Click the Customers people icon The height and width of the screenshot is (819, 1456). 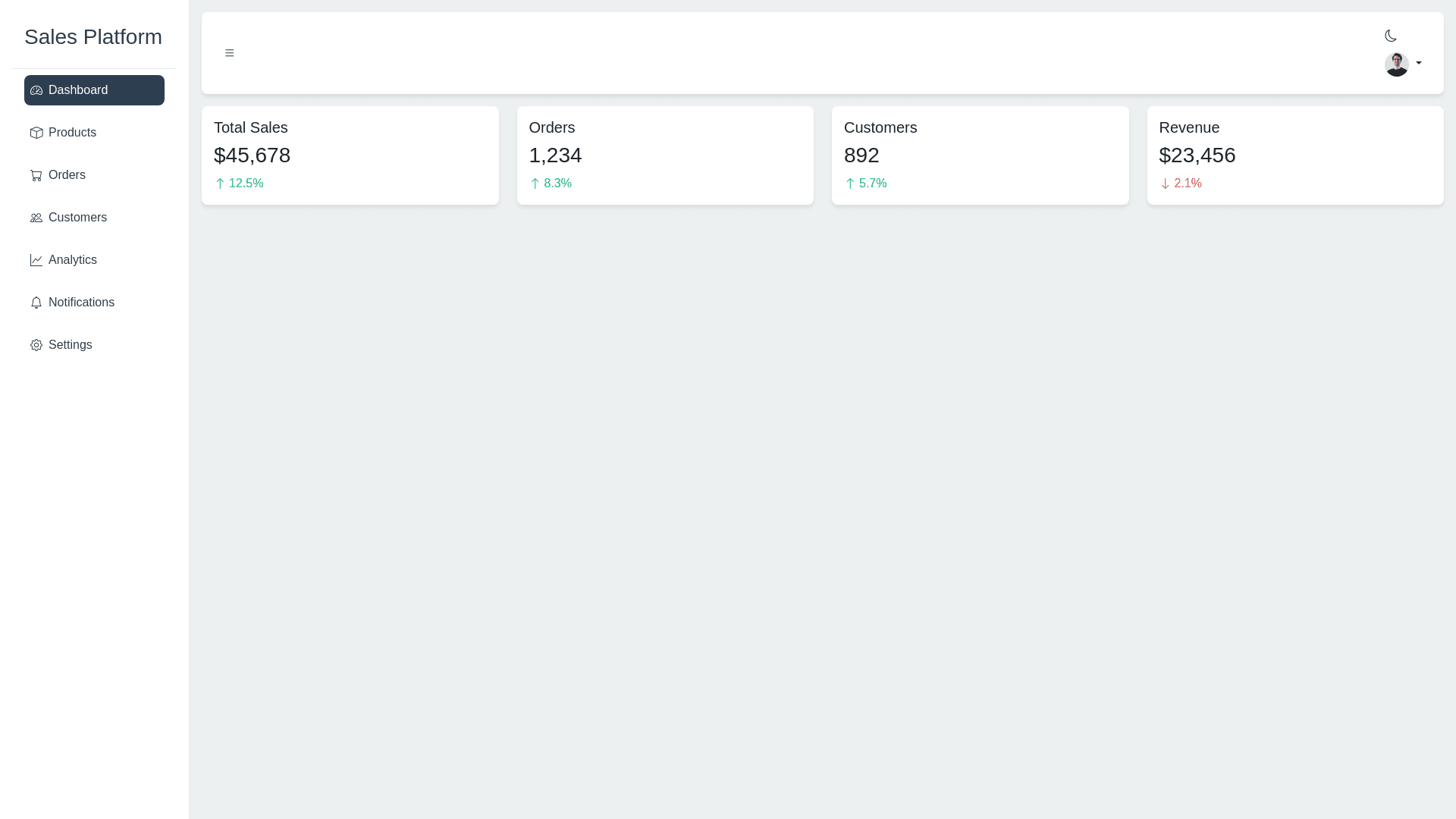click(x=36, y=218)
